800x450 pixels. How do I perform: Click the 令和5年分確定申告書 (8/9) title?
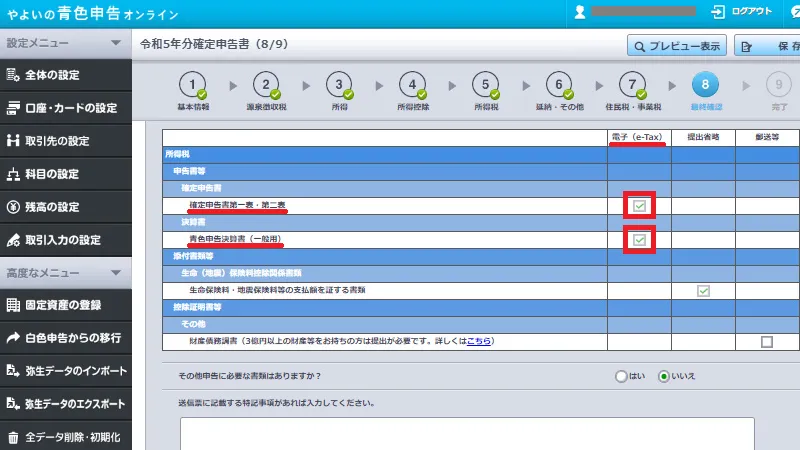(x=214, y=44)
